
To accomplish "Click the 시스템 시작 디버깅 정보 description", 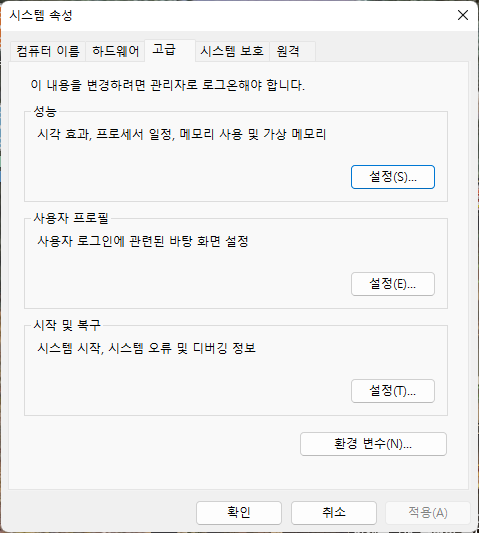I will pyautogui.click(x=146, y=348).
